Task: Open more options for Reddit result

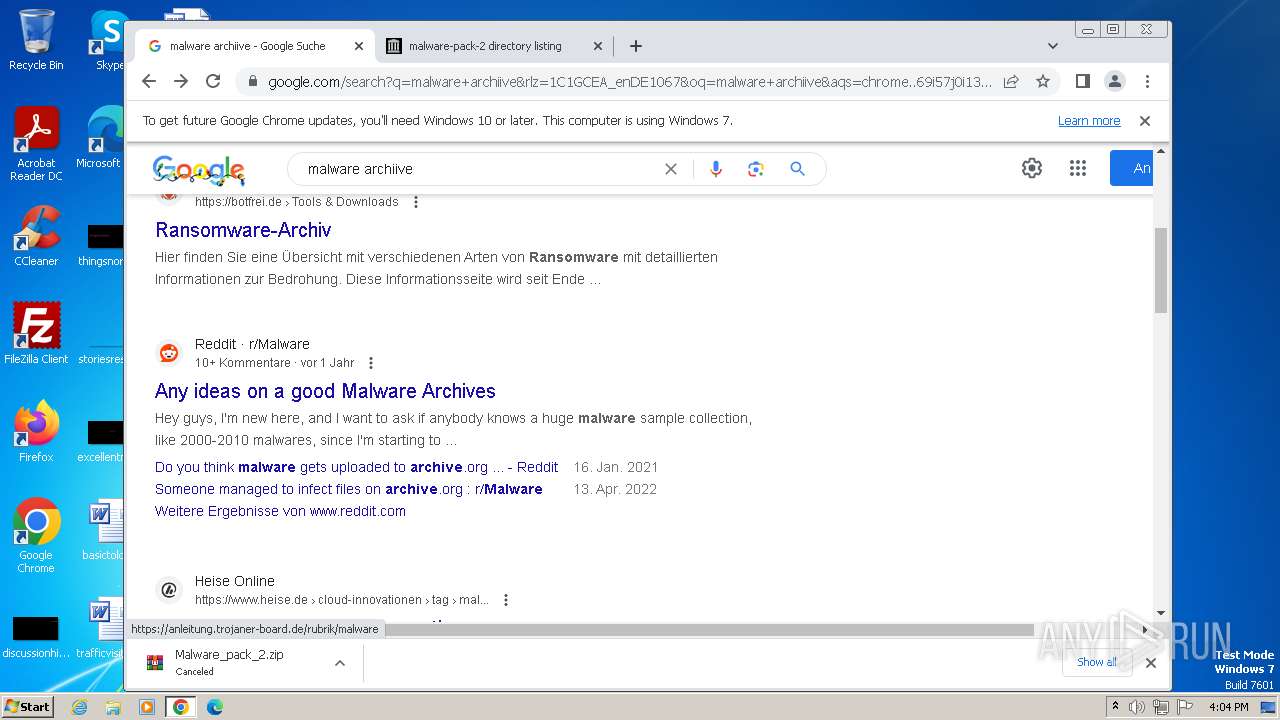Action: tap(371, 363)
